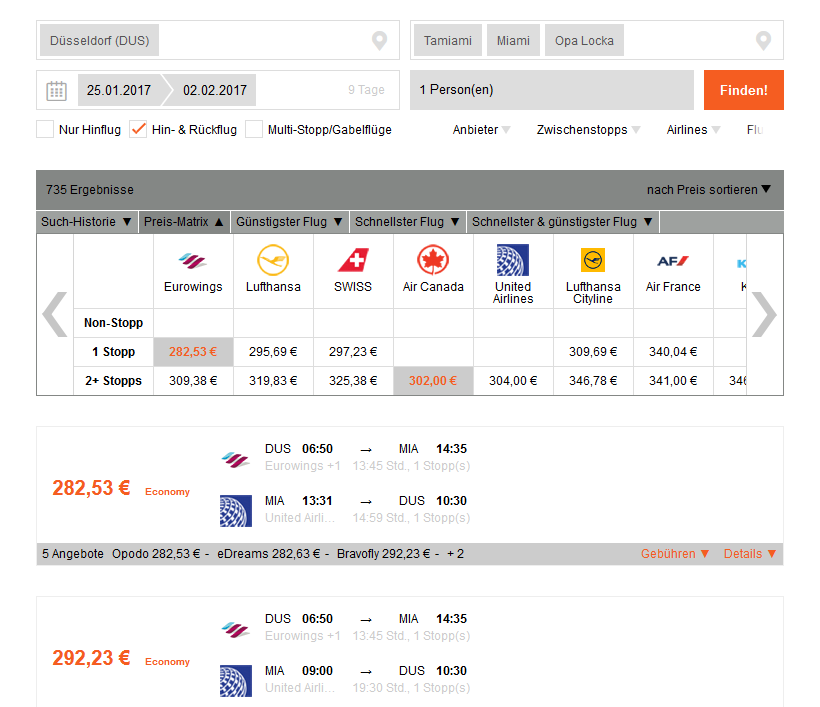Screen dimensions: 820x707
Task: Open the 1 Person(en) passenger selector
Action: [x=552, y=90]
